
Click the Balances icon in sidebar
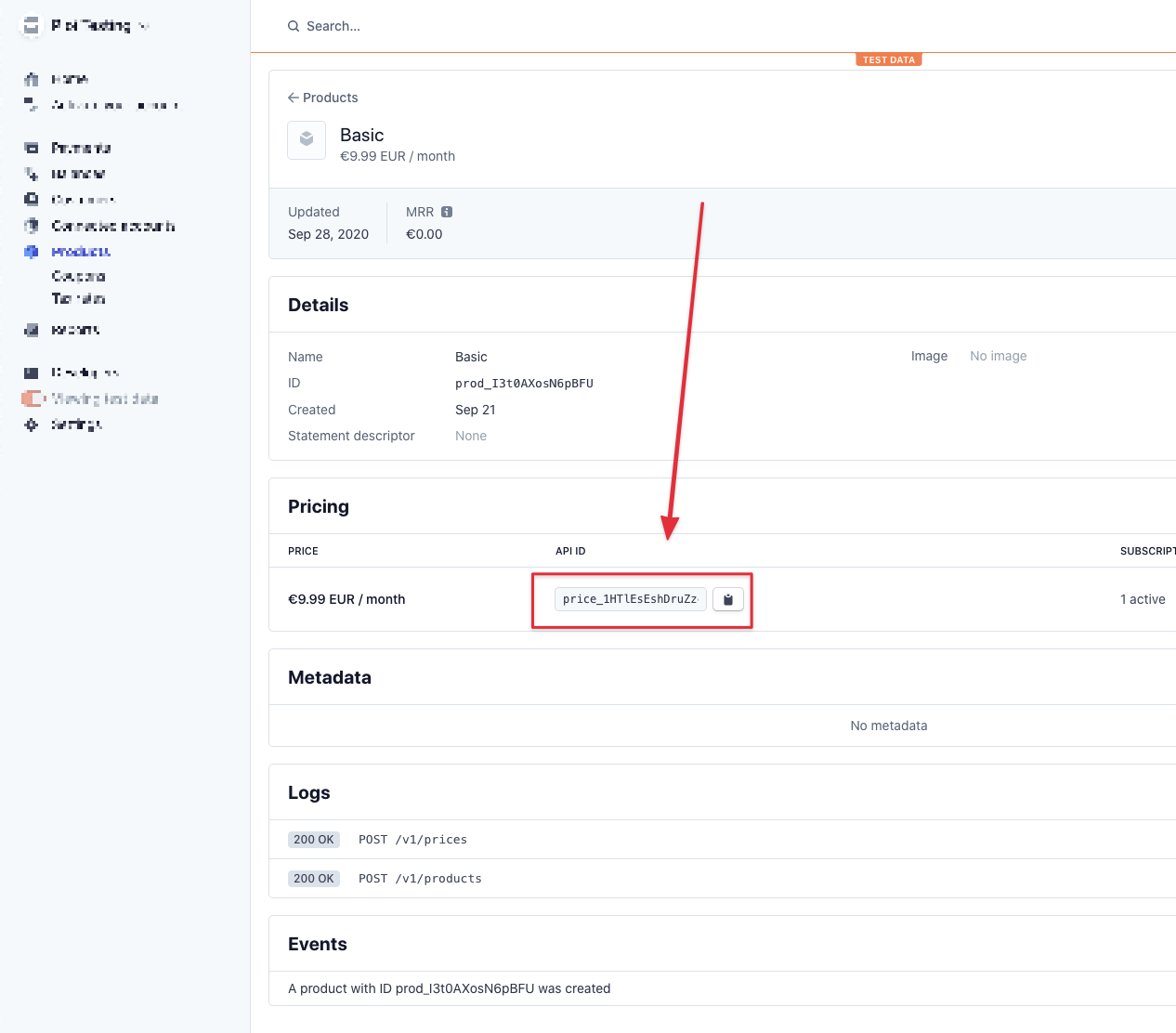pos(32,174)
